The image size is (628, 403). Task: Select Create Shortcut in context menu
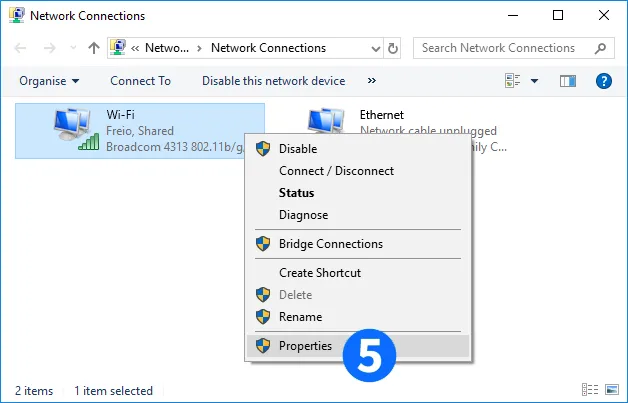point(358,273)
